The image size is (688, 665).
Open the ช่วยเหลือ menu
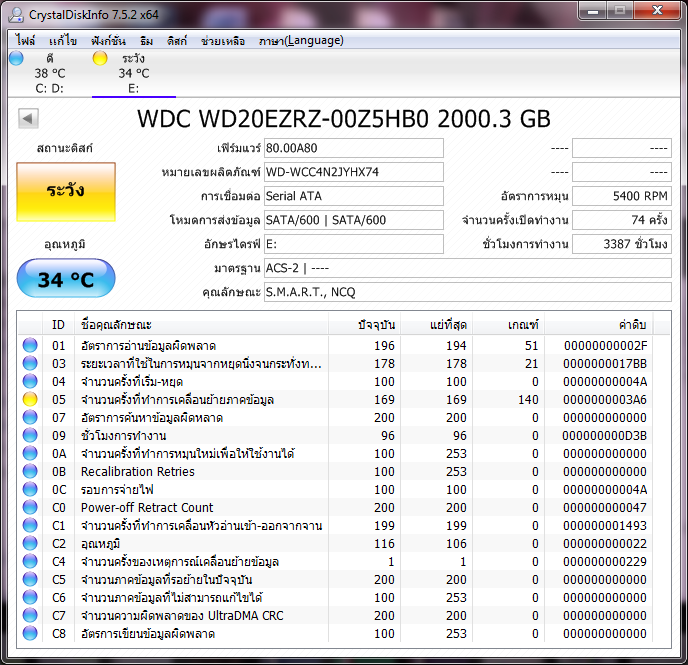[x=223, y=41]
